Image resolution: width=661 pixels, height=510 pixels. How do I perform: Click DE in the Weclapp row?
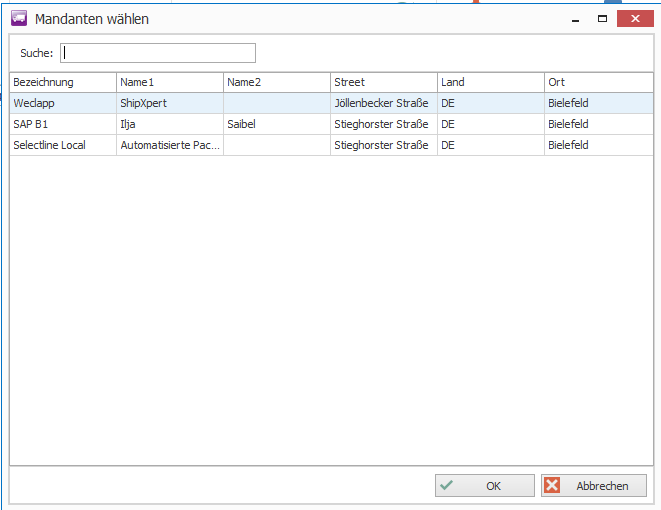click(491, 103)
